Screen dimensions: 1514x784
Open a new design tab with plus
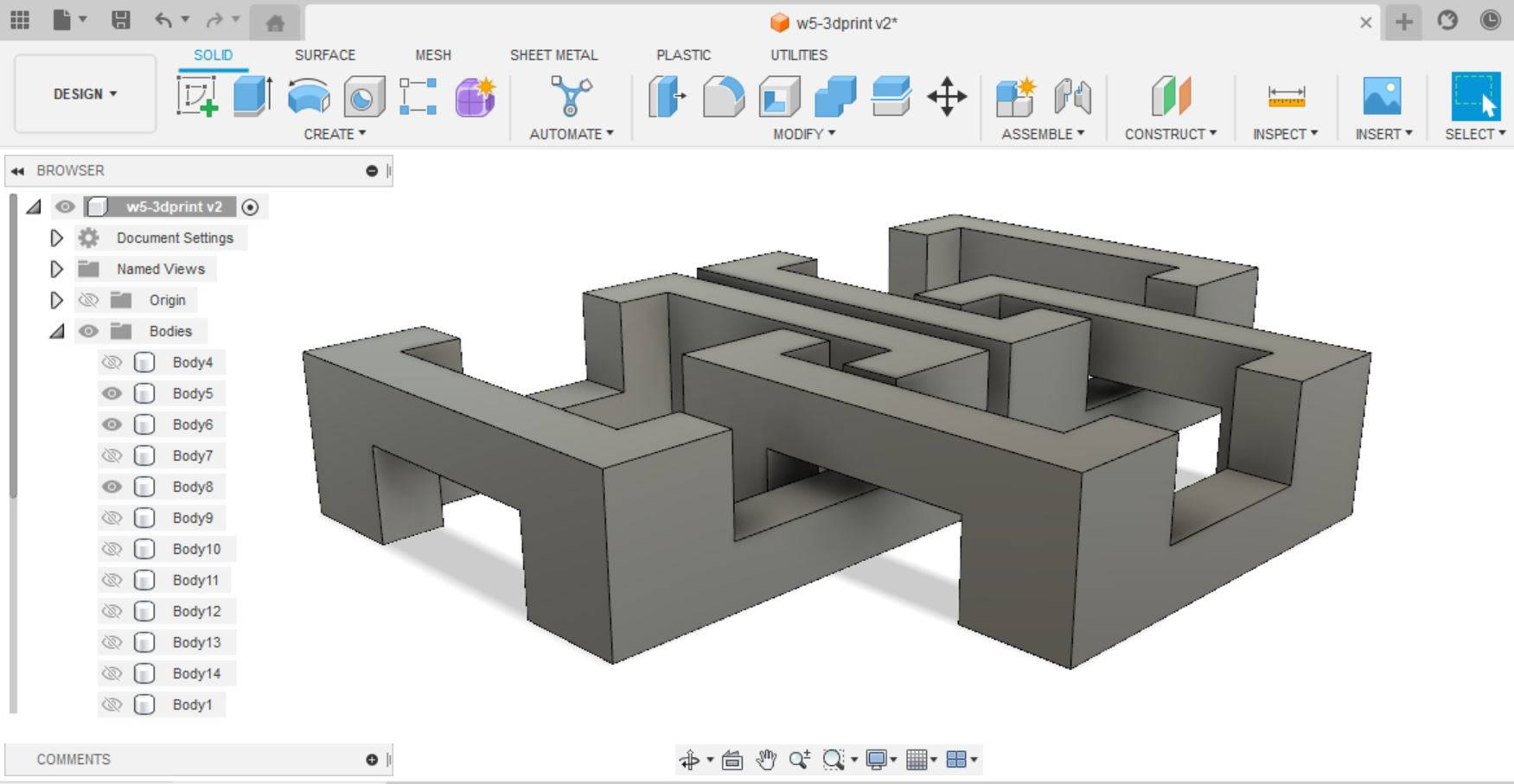1404,22
